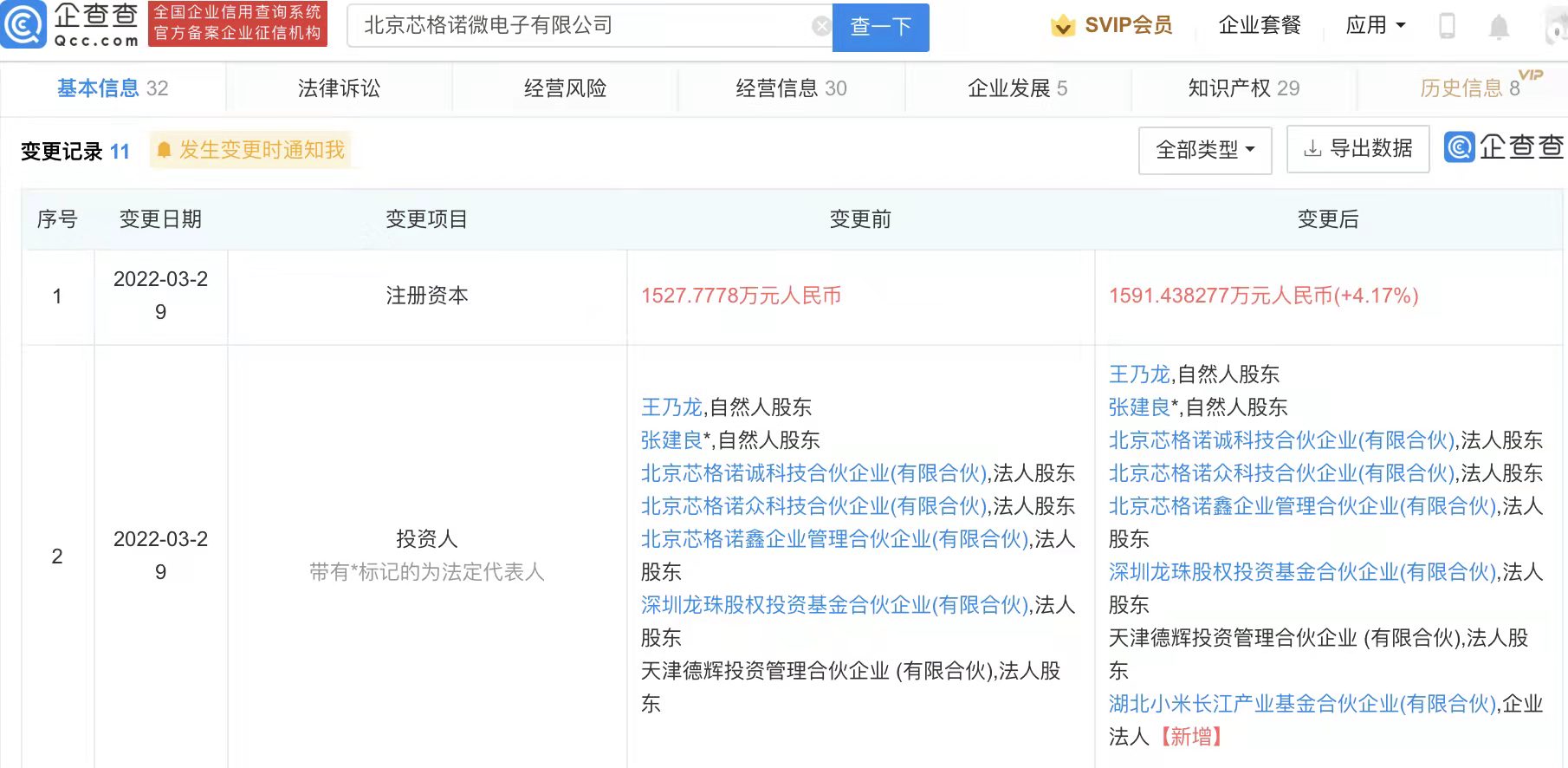Open 北京芯格诺众科技合伙企业 link in 变更前
This screenshot has height=768, width=1568.
pyautogui.click(x=814, y=506)
